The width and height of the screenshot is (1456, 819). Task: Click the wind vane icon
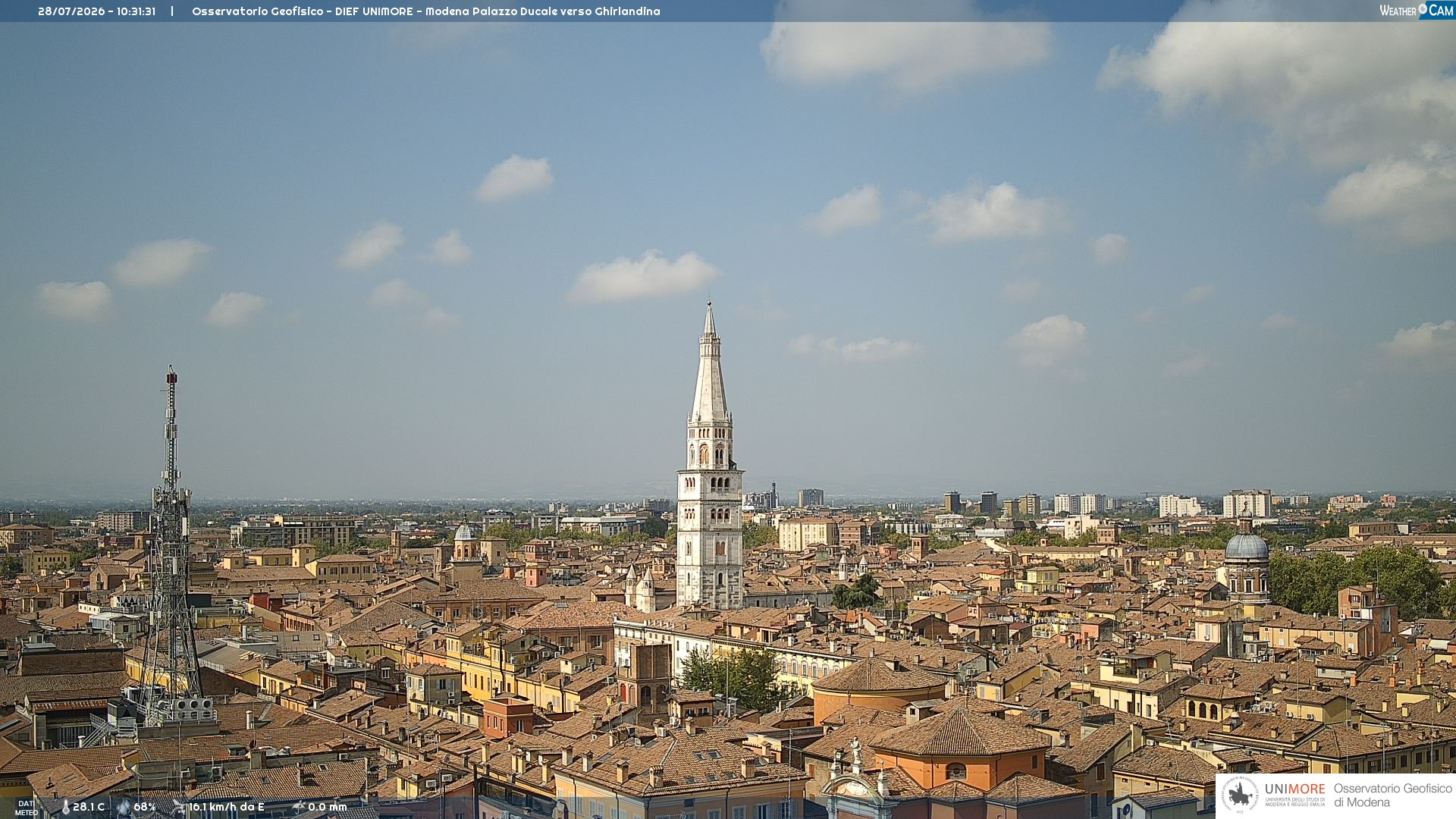point(179,807)
